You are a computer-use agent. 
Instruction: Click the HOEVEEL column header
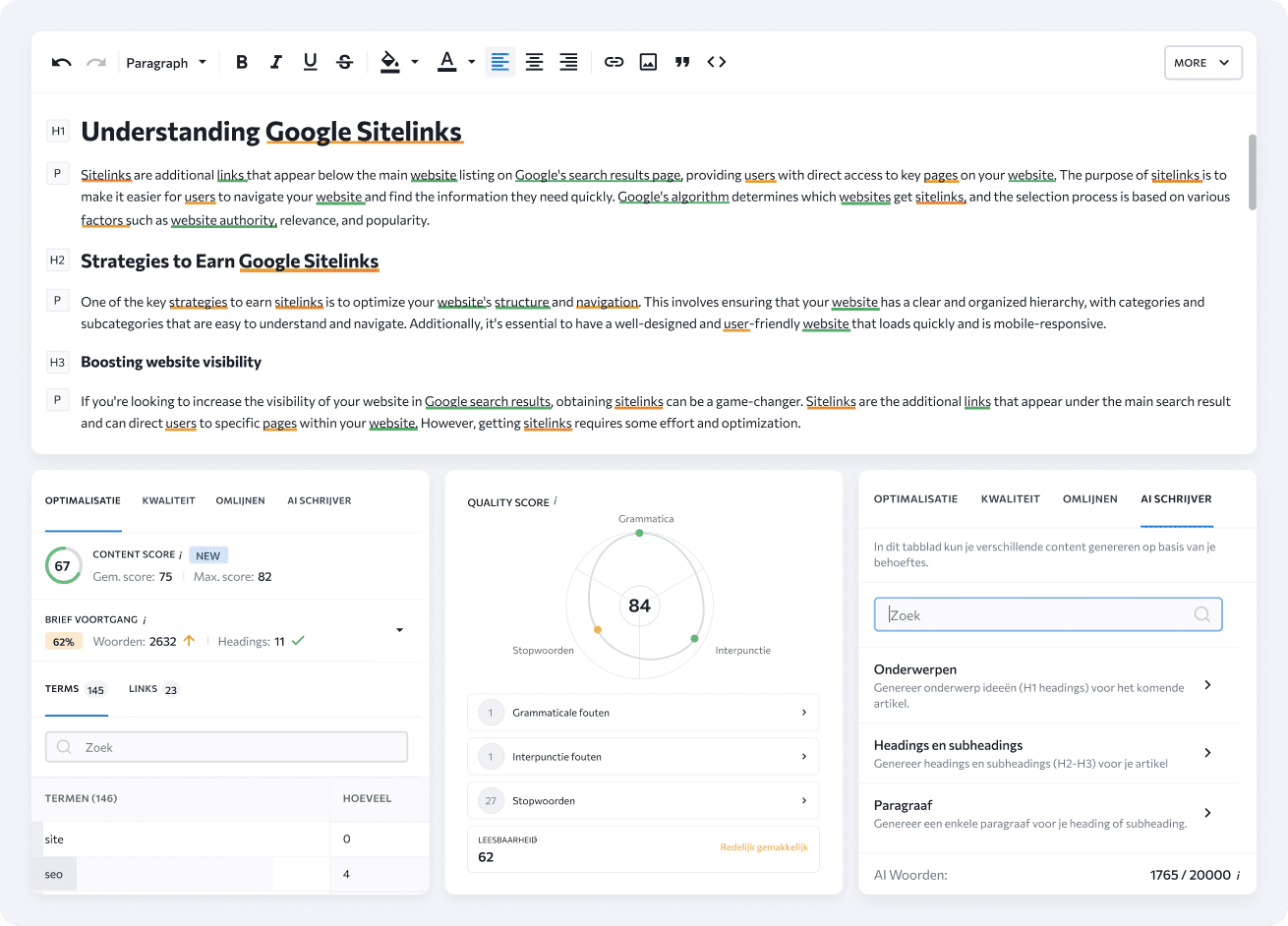pyautogui.click(x=368, y=798)
